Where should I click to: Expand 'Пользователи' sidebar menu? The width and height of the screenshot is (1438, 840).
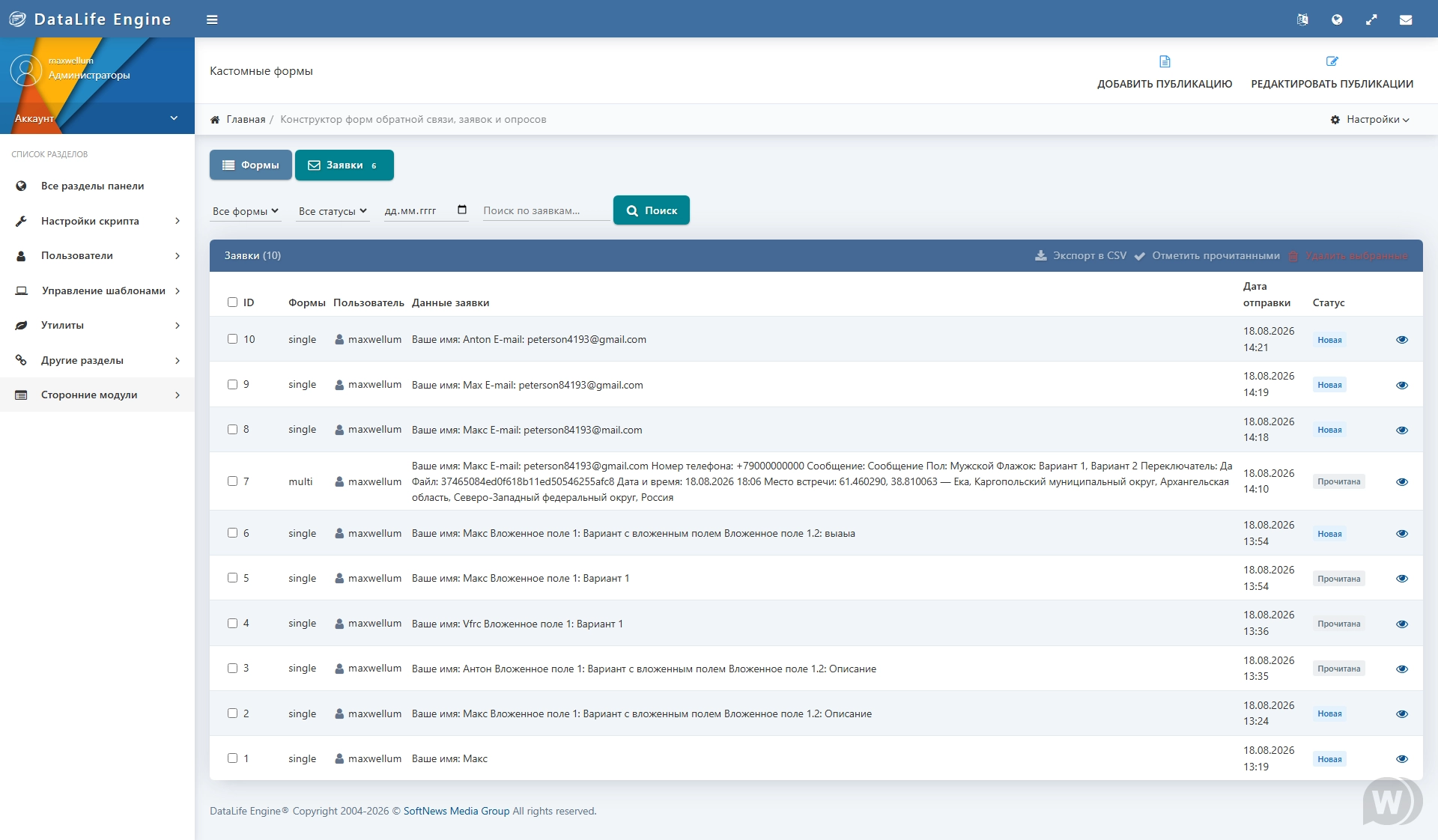click(x=97, y=255)
